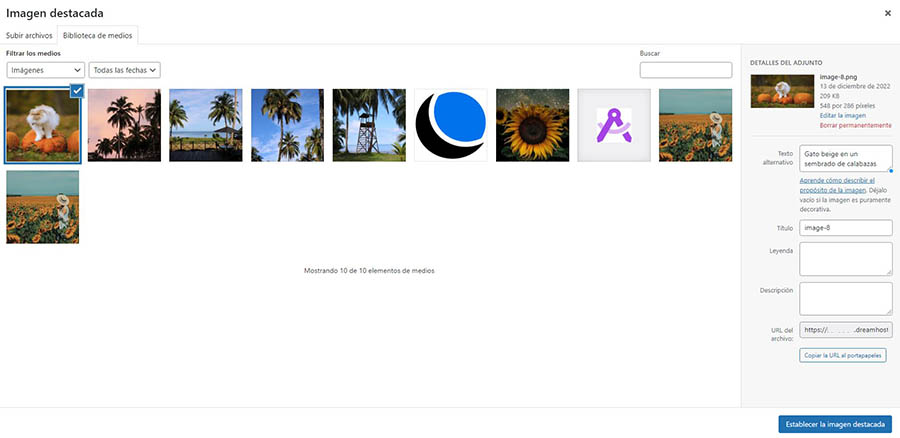Click the Editar la imagen link

point(840,116)
